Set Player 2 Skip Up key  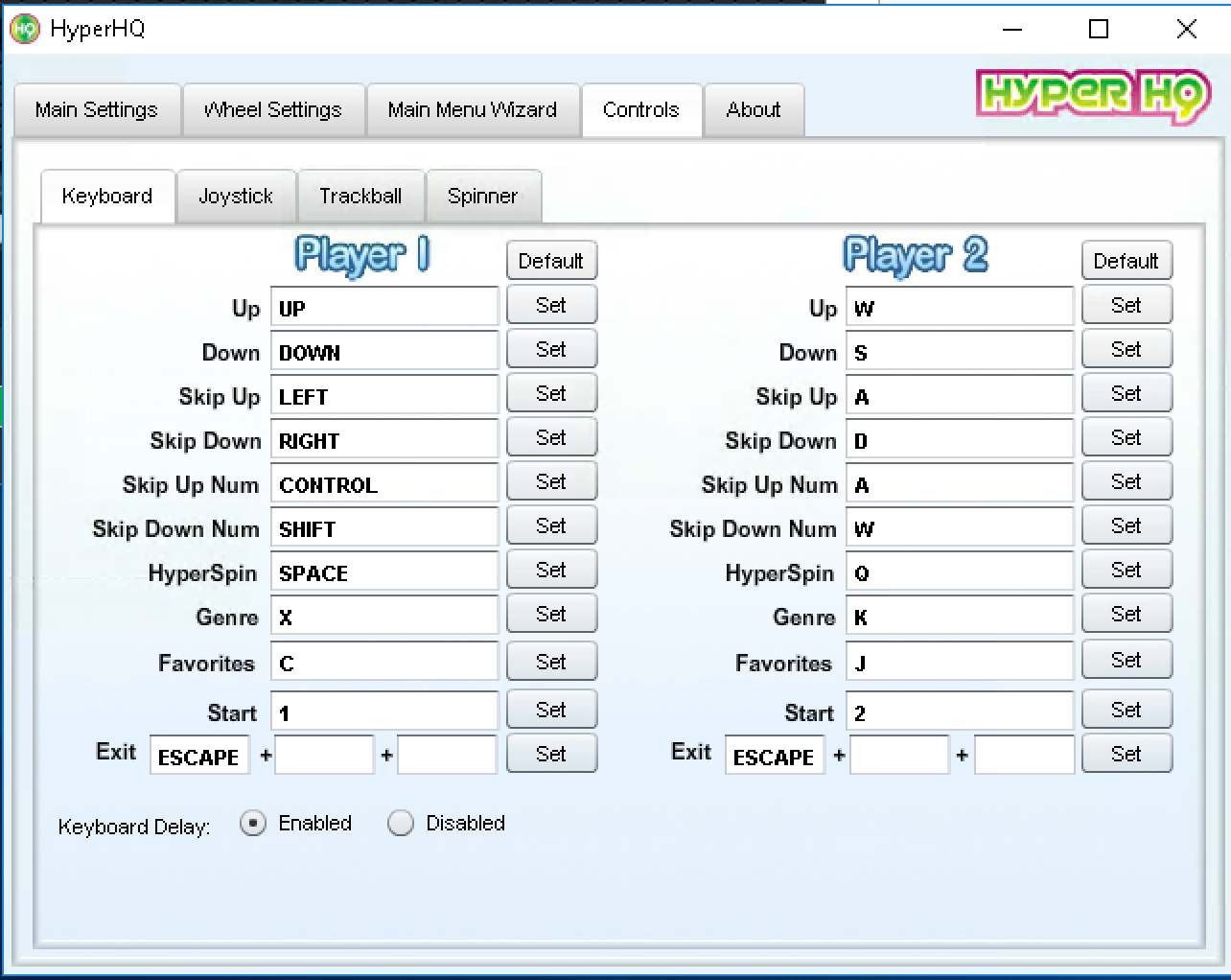(x=1126, y=393)
